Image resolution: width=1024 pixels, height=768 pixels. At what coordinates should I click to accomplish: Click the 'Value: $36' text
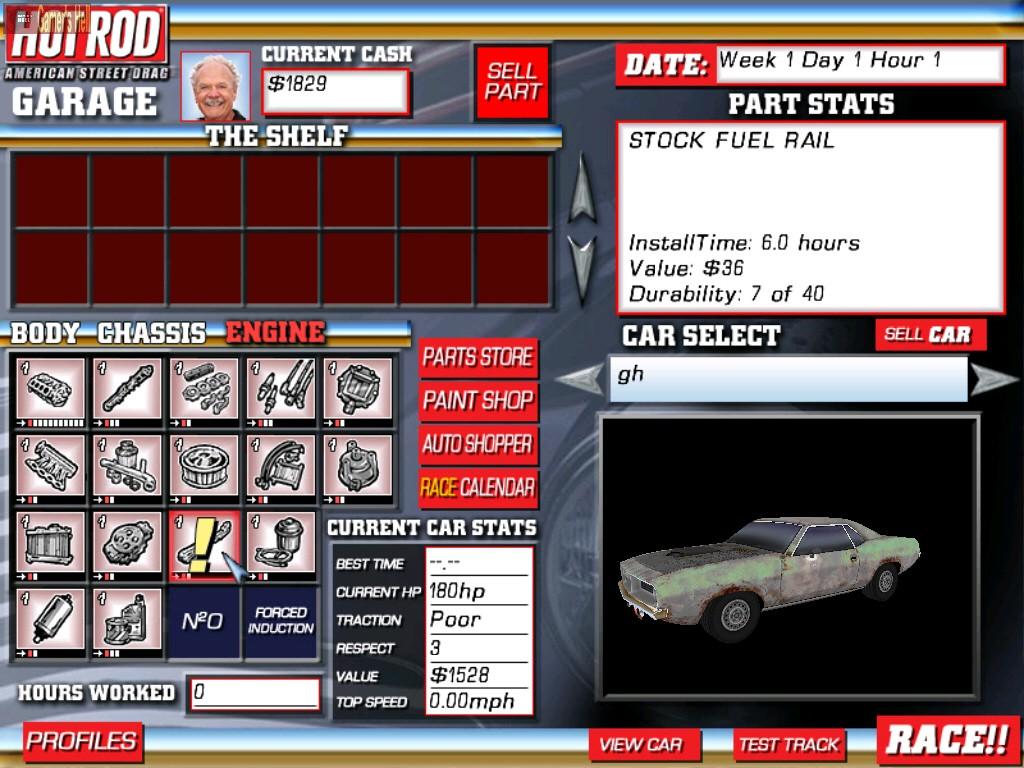[x=686, y=268]
